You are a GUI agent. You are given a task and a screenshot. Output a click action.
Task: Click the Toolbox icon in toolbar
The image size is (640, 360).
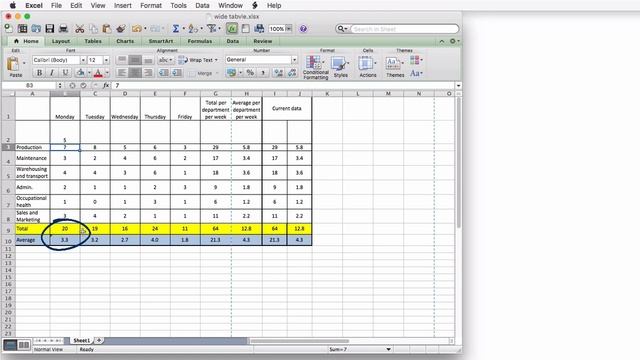tap(245, 28)
